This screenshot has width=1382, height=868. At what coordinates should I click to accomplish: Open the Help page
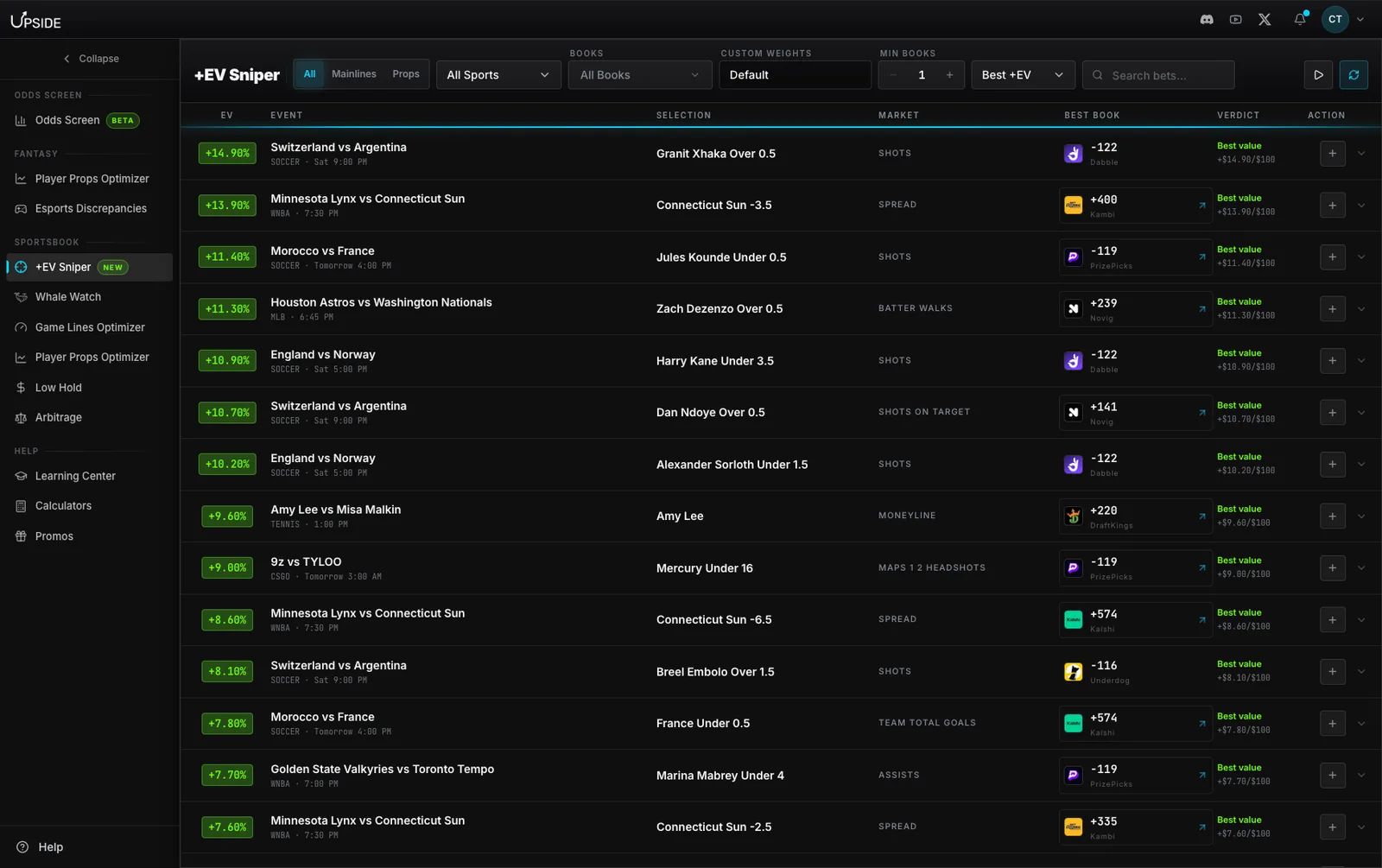[40, 847]
